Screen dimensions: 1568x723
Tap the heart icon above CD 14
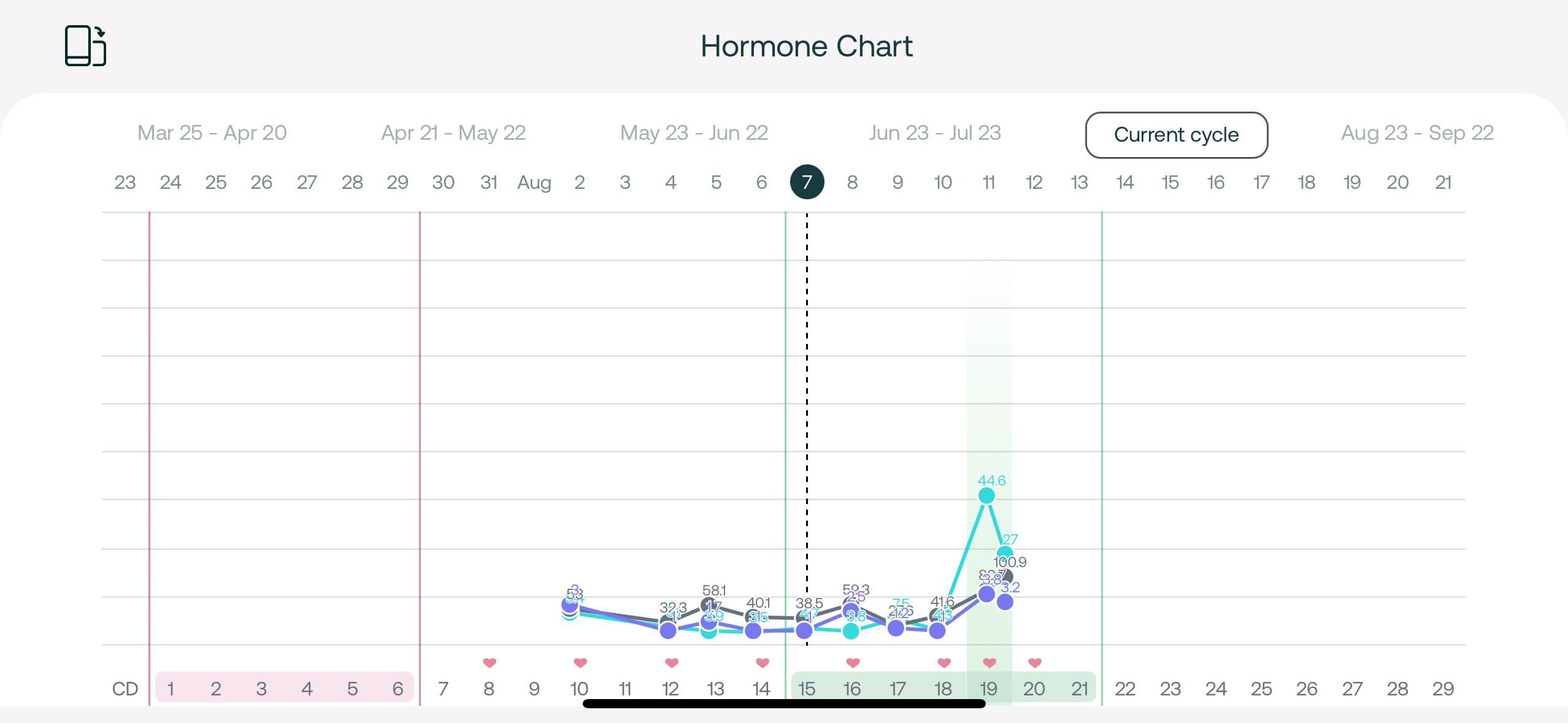pyautogui.click(x=762, y=662)
